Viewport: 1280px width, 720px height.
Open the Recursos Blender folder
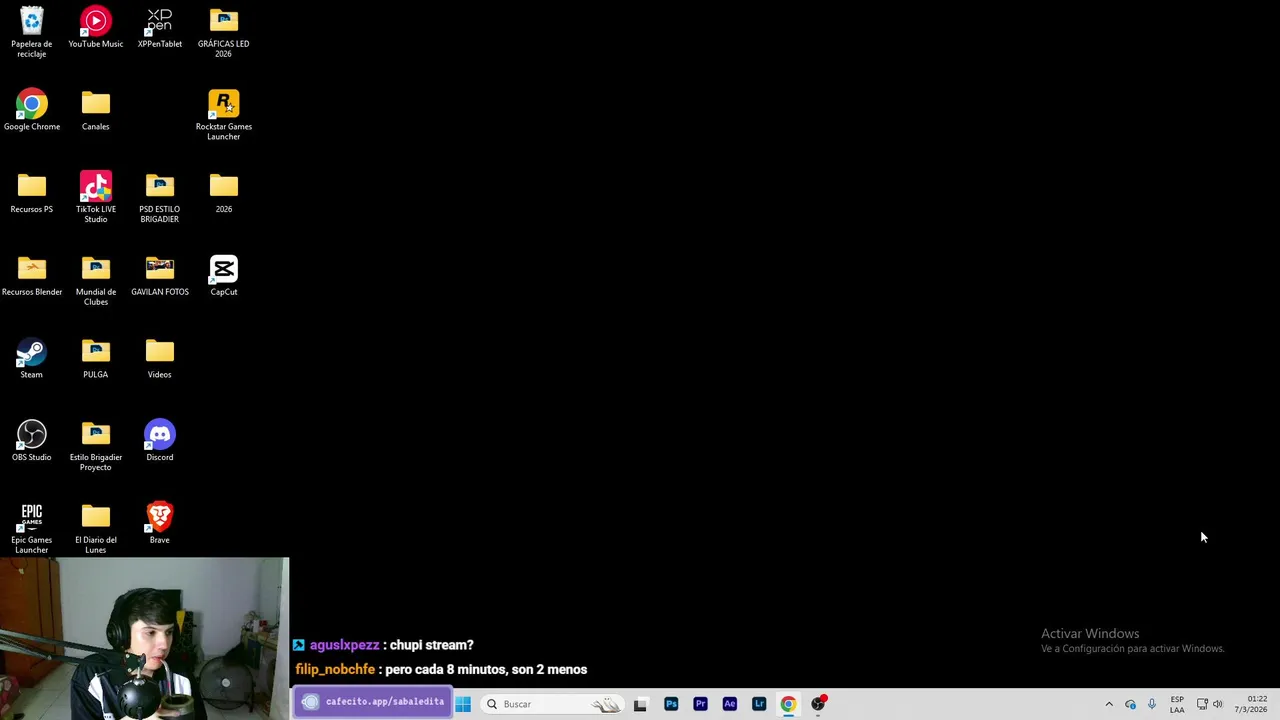[31, 276]
